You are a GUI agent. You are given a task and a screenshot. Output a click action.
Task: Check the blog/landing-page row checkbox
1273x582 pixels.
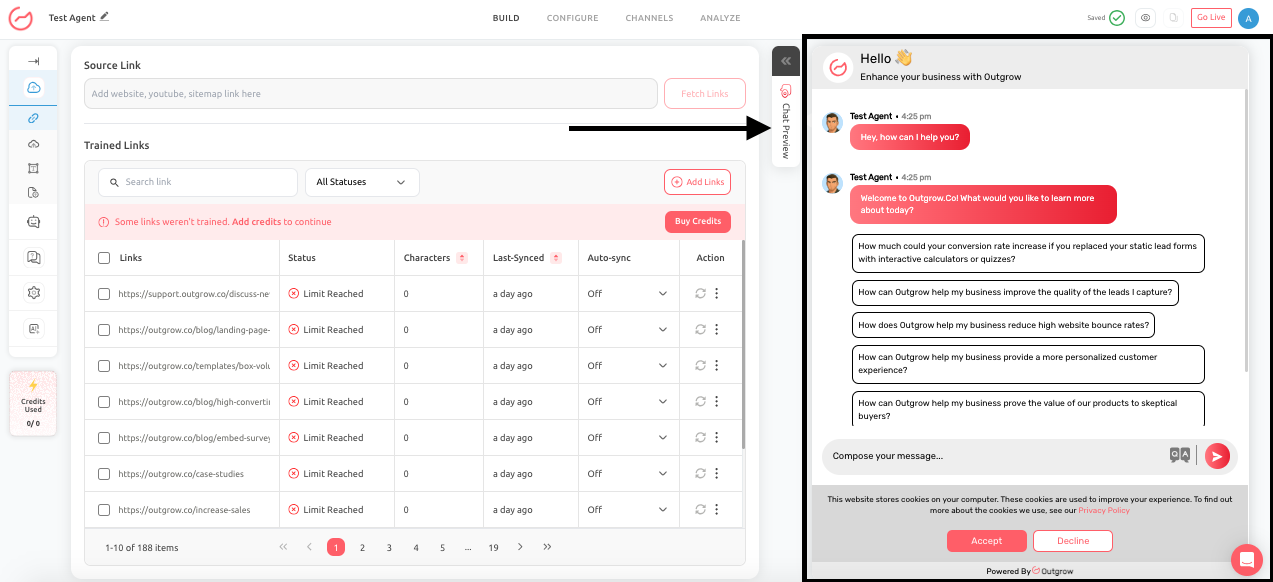click(x=104, y=330)
